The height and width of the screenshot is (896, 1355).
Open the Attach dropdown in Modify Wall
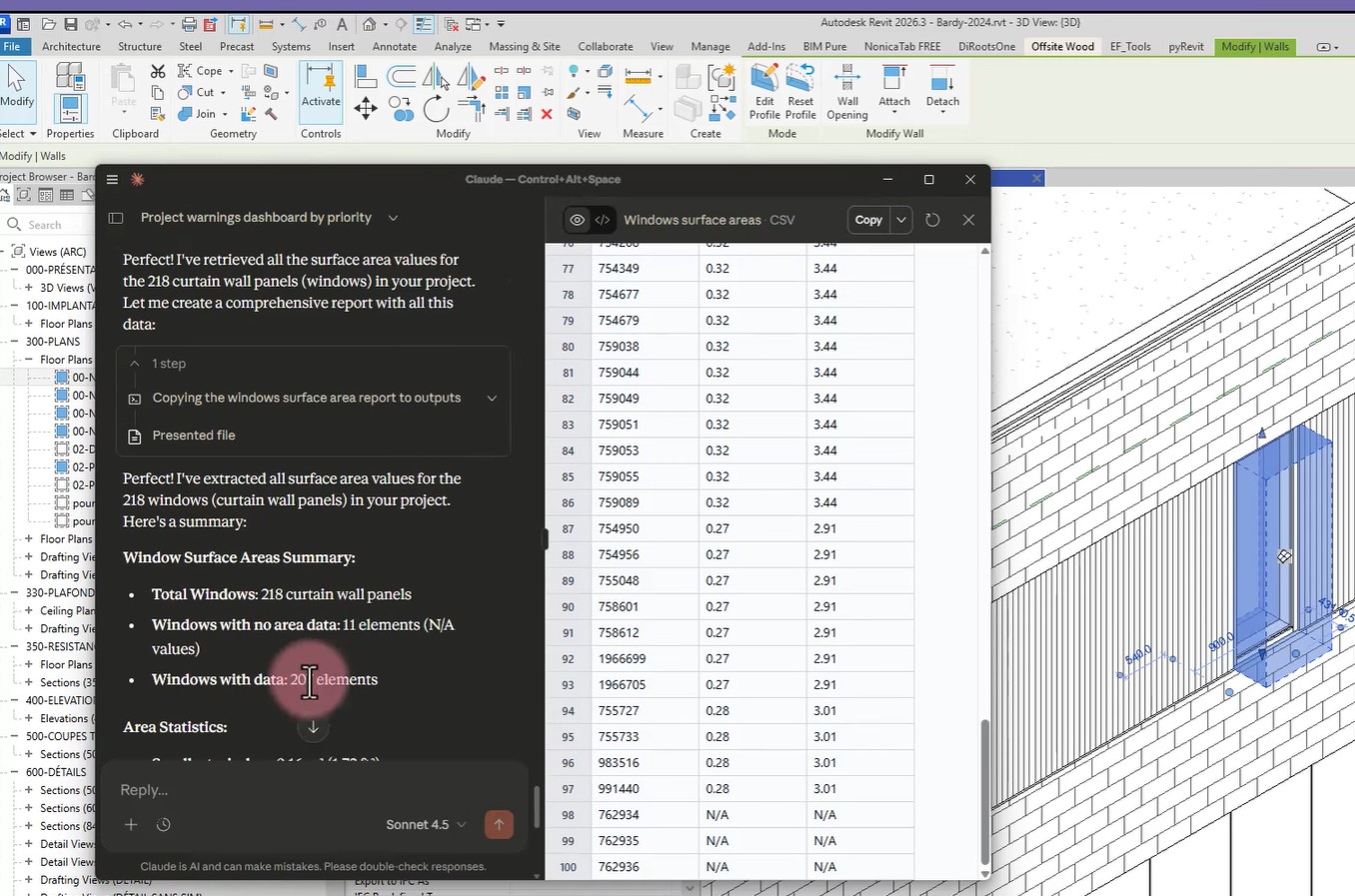pos(894,113)
